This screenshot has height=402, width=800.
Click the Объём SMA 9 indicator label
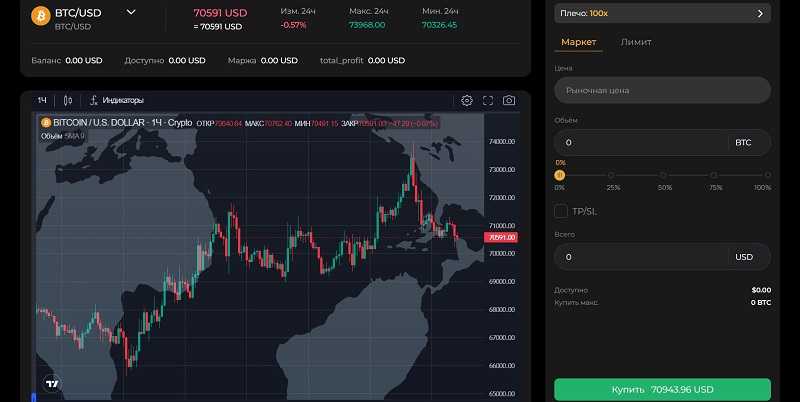click(62, 135)
